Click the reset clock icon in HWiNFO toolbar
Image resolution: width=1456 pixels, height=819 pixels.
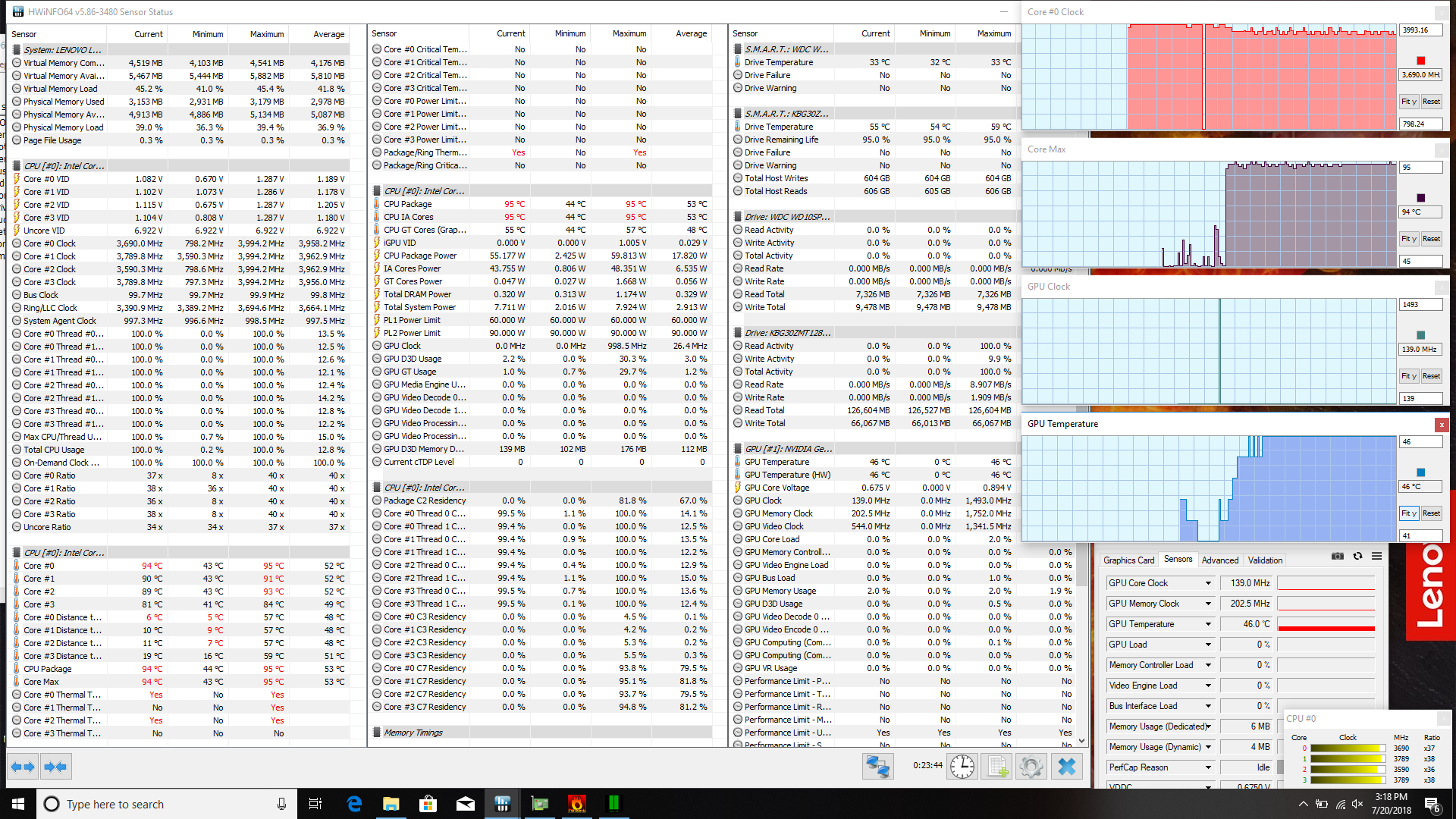click(x=962, y=767)
